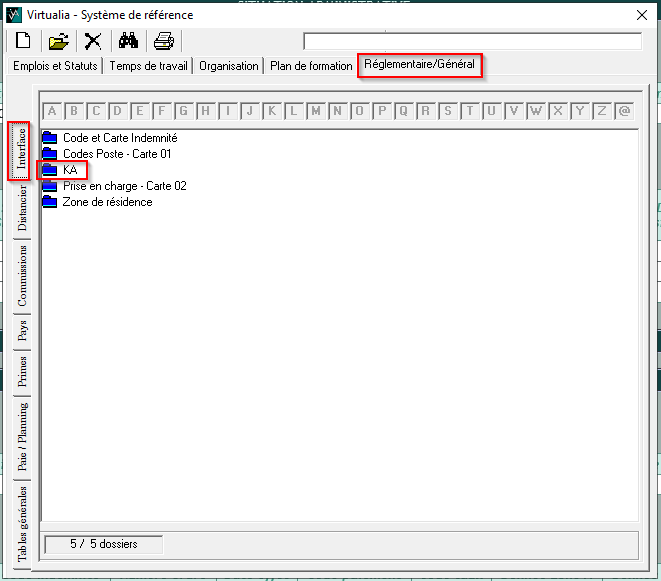Click the Printer toolbar icon
This screenshot has height=581, width=661.
164,41
